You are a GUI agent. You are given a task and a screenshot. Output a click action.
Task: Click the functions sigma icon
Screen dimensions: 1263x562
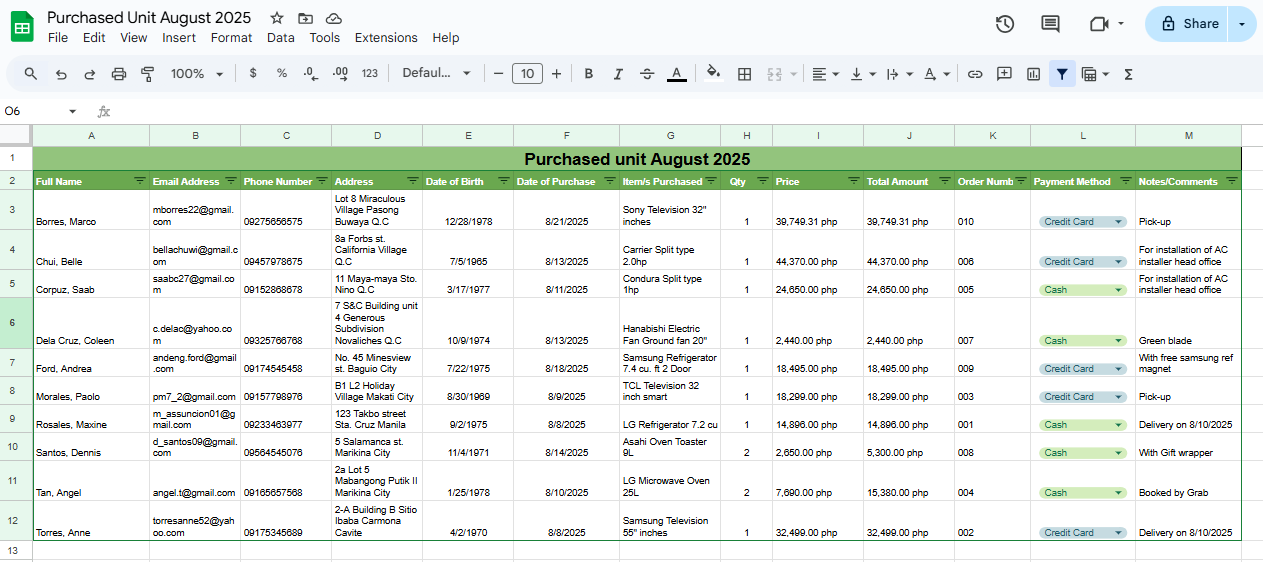point(1129,74)
